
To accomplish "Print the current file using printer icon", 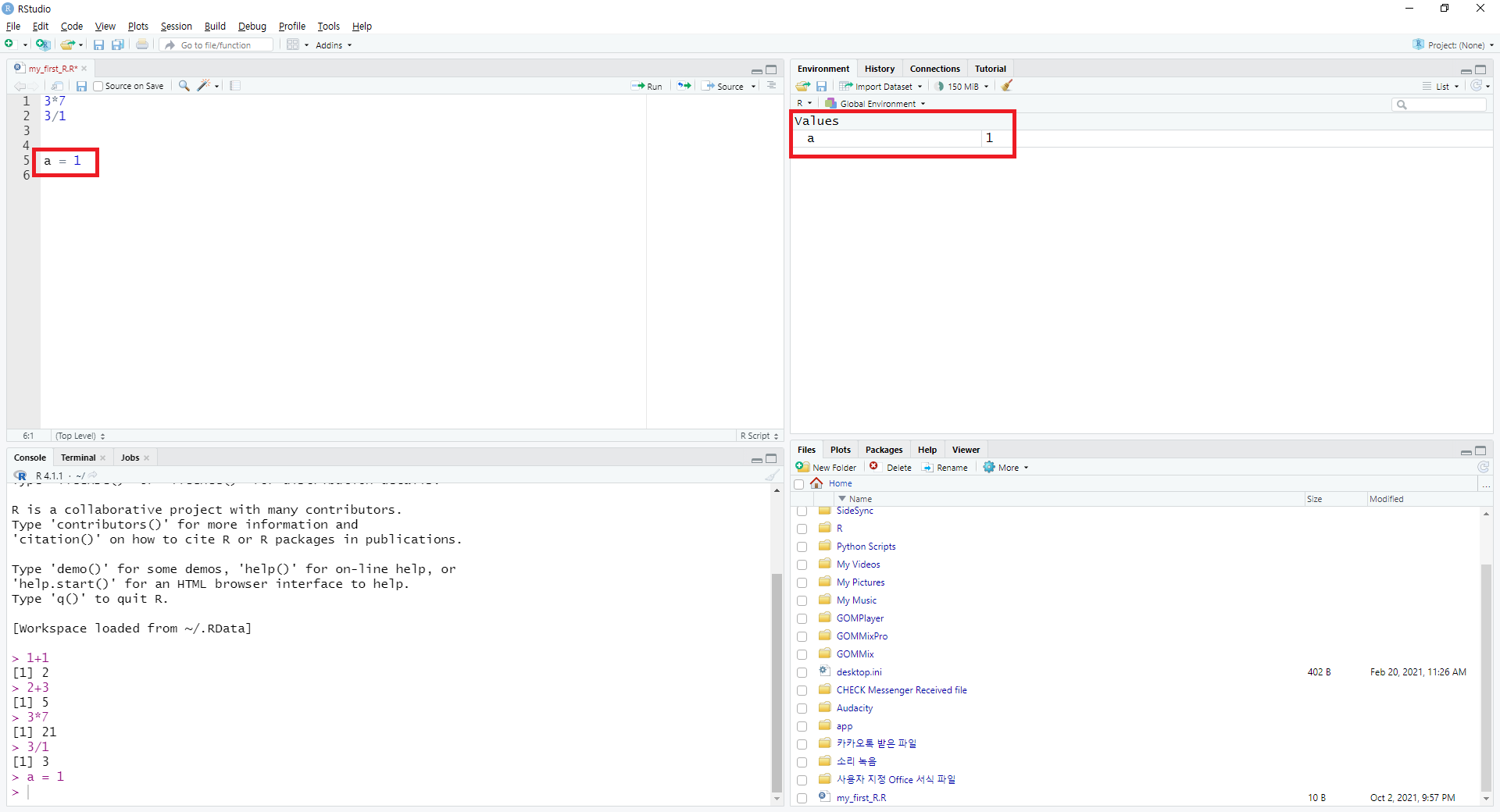I will click(x=142, y=45).
